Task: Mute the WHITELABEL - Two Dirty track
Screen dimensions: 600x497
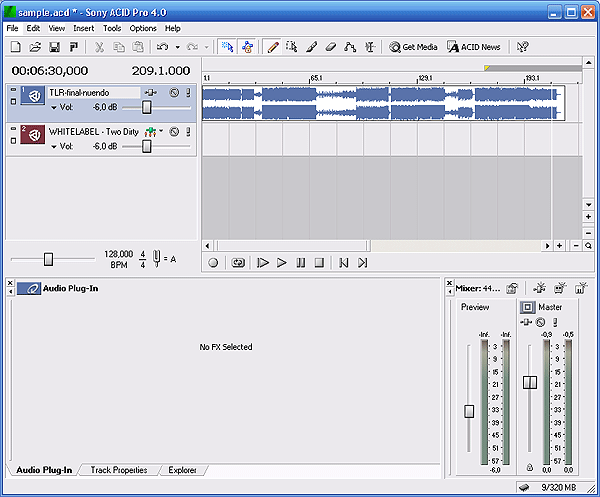Action: [x=173, y=132]
